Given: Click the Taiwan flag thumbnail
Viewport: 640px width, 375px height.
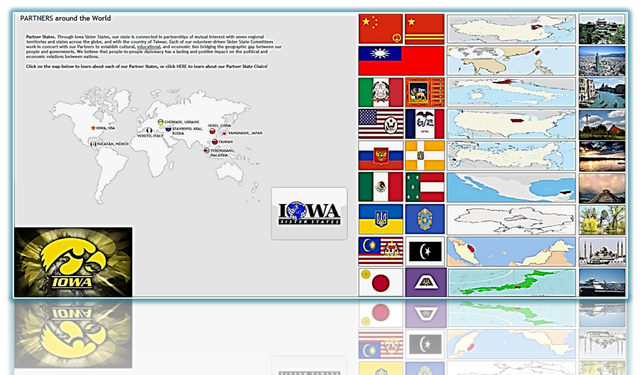Looking at the screenshot, I should [x=401, y=60].
